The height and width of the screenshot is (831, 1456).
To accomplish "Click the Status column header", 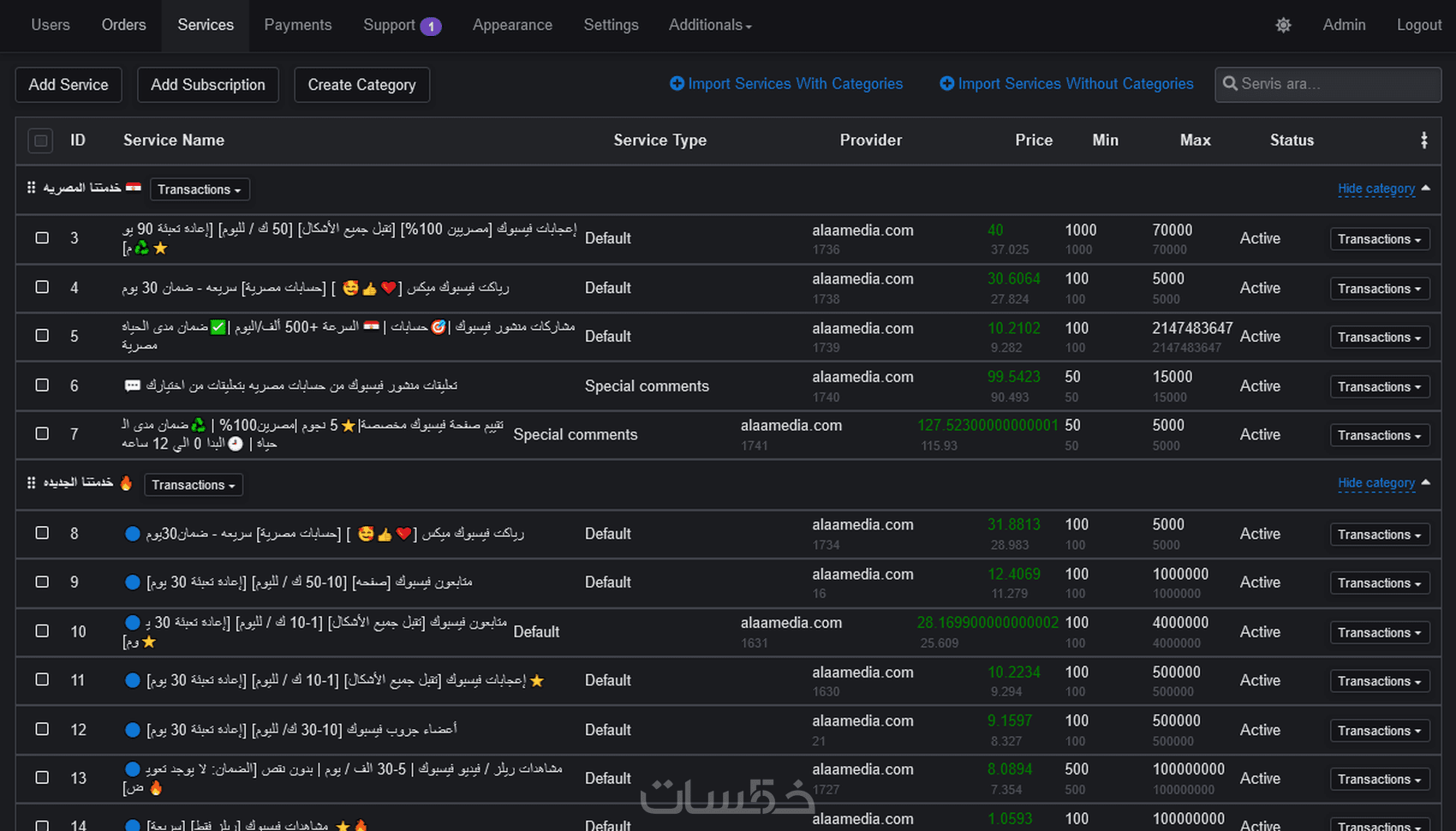I will point(1292,140).
